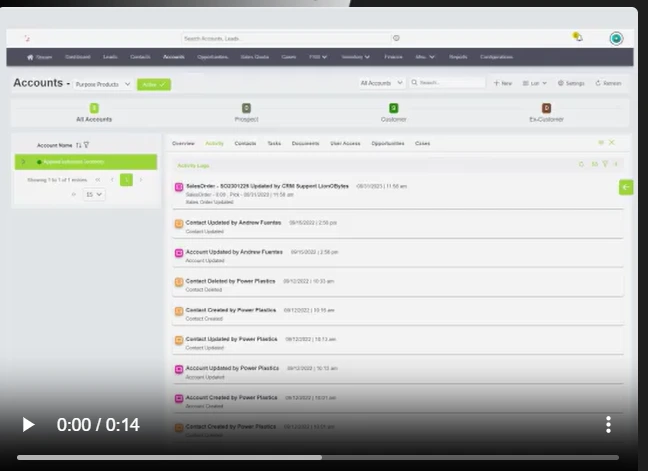Play the video

[x=28, y=425]
